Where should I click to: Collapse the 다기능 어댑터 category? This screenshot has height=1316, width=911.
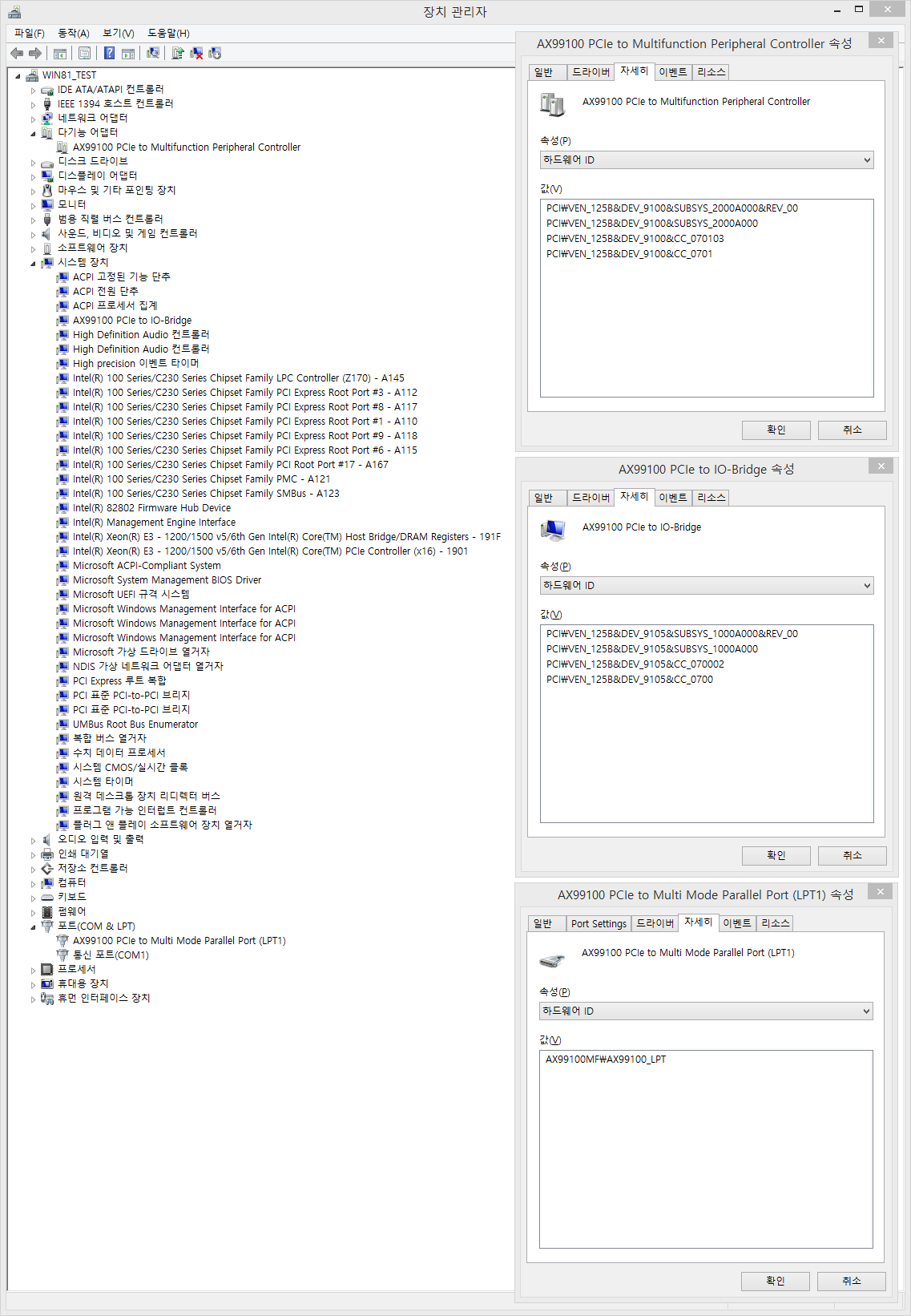(33, 133)
